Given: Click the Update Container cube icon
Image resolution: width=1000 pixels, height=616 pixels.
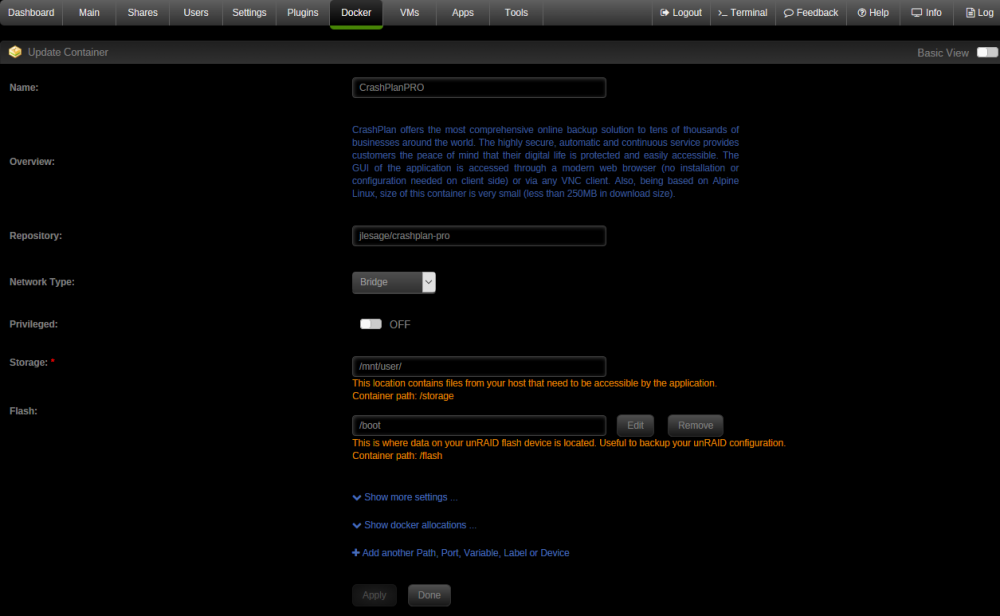Looking at the screenshot, I should tap(15, 52).
